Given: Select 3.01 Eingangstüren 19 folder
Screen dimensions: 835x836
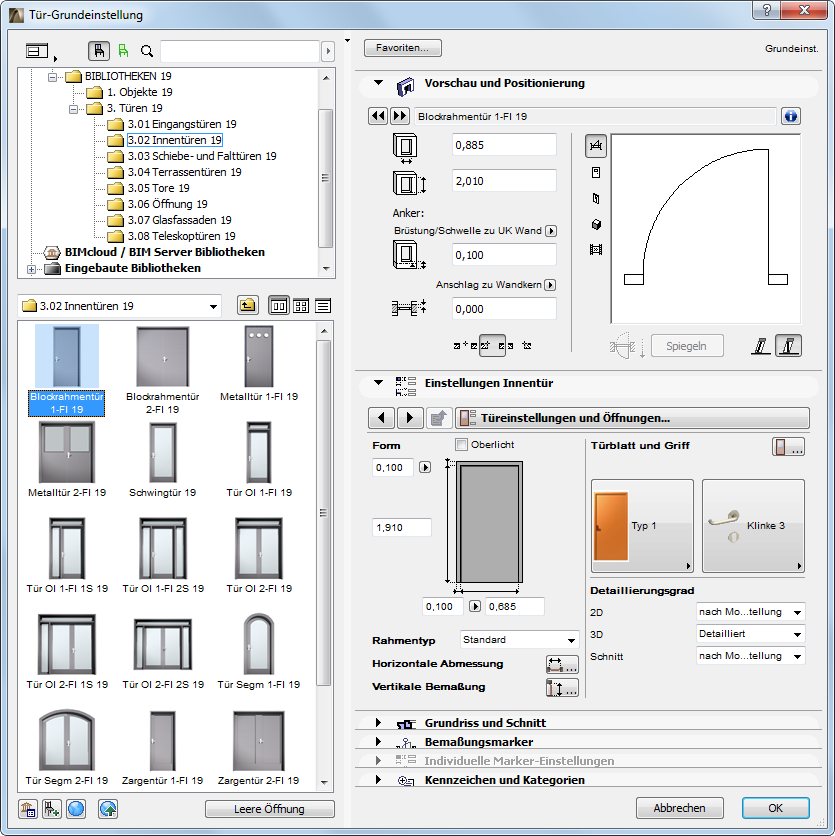Looking at the screenshot, I should (182, 124).
